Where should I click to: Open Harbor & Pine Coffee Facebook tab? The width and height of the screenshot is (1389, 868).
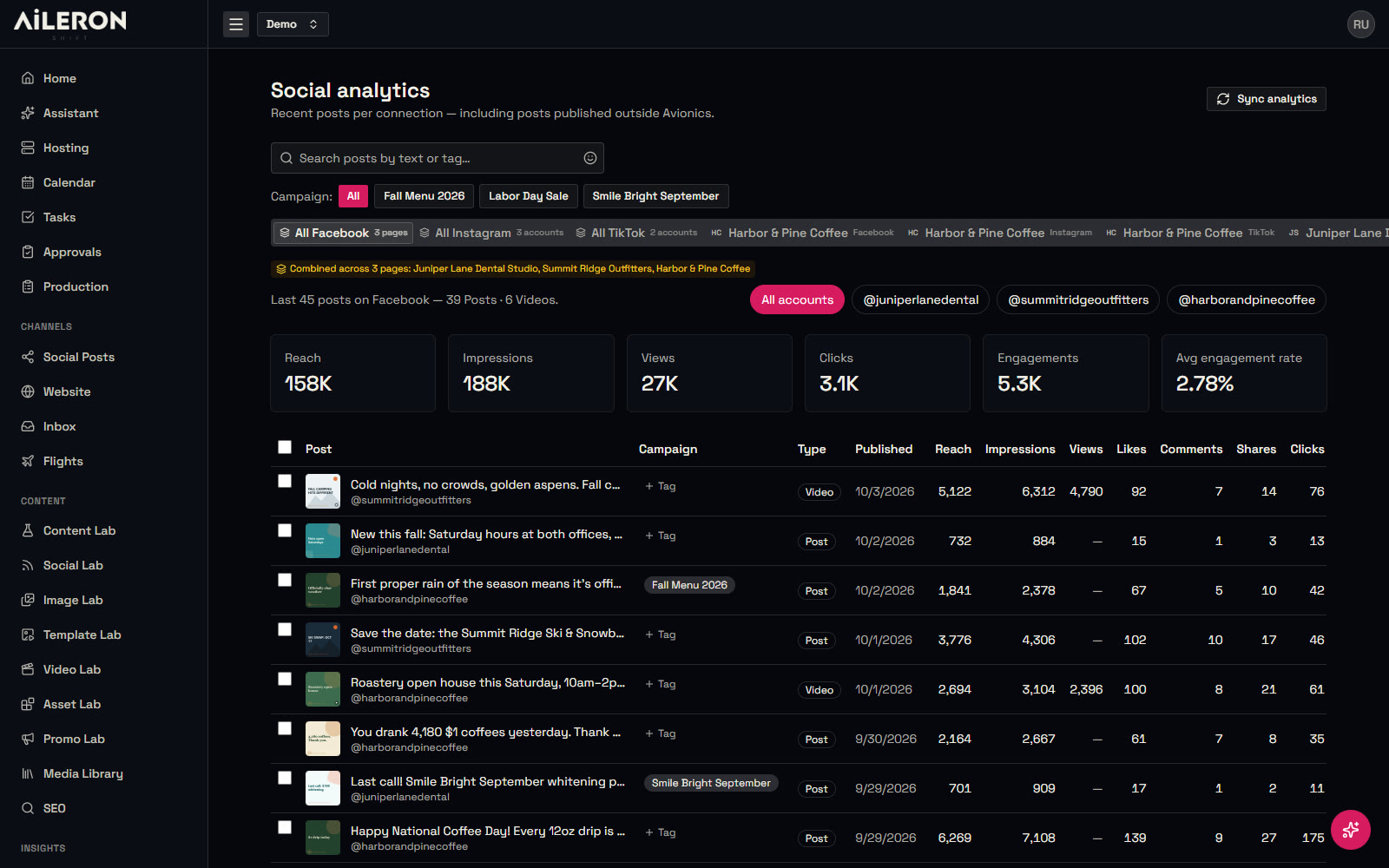pos(802,233)
